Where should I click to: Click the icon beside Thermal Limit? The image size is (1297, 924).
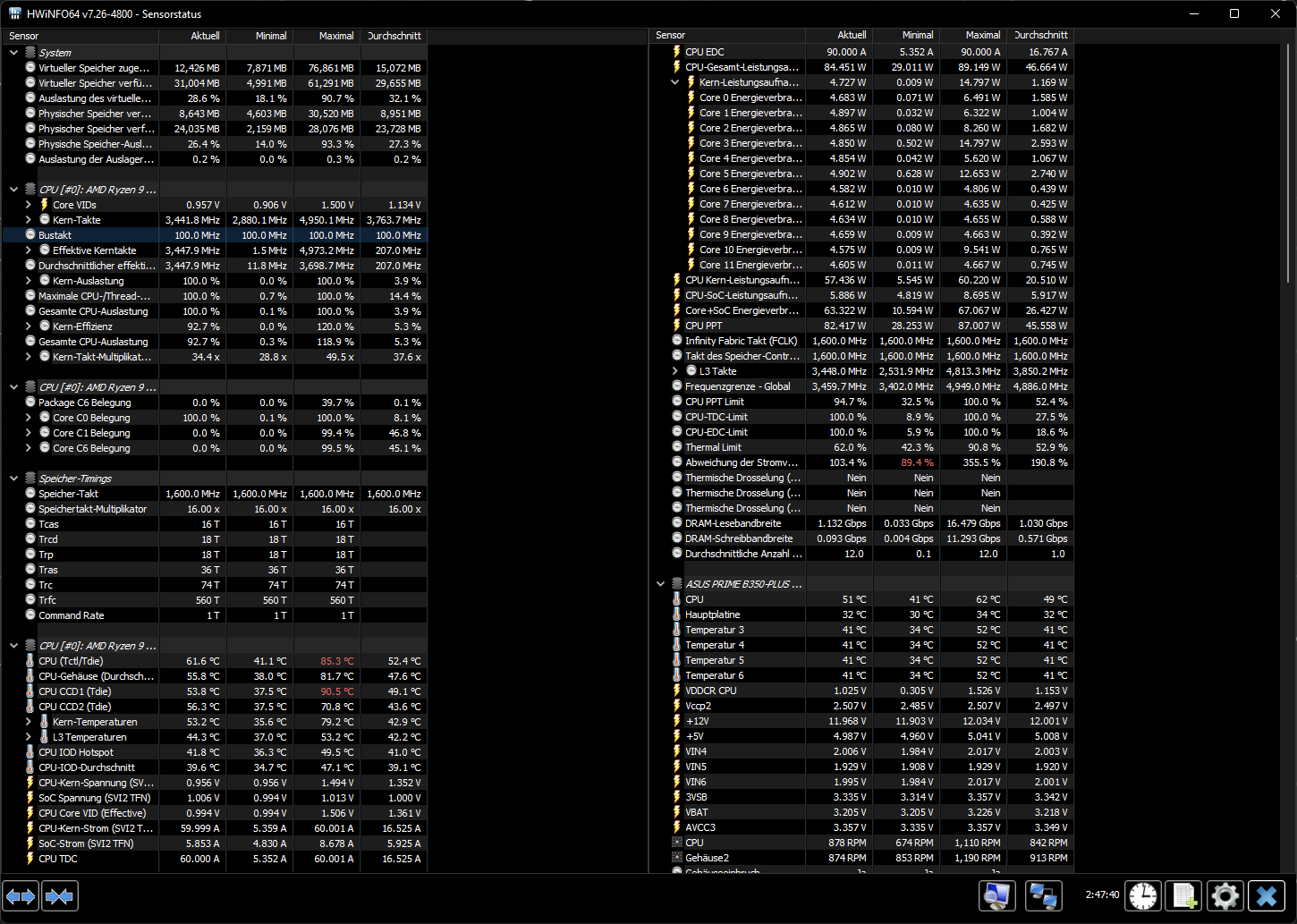click(677, 447)
